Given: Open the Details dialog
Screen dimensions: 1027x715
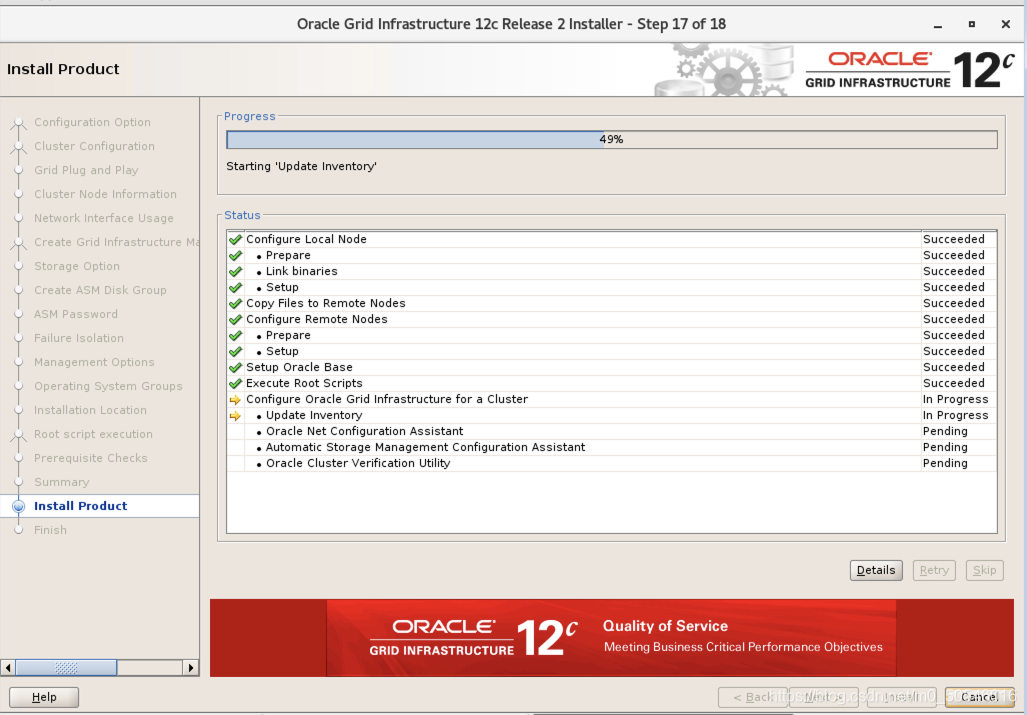Looking at the screenshot, I should (876, 570).
